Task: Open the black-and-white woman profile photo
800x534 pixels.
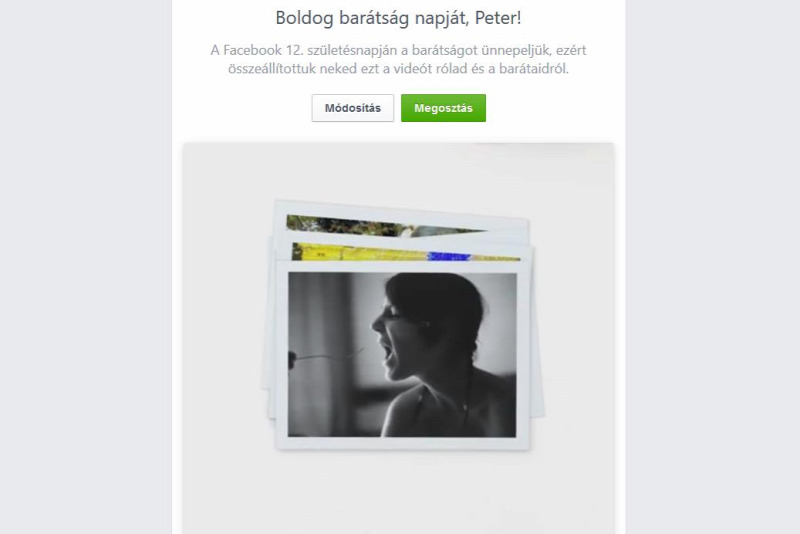Action: pos(402,354)
